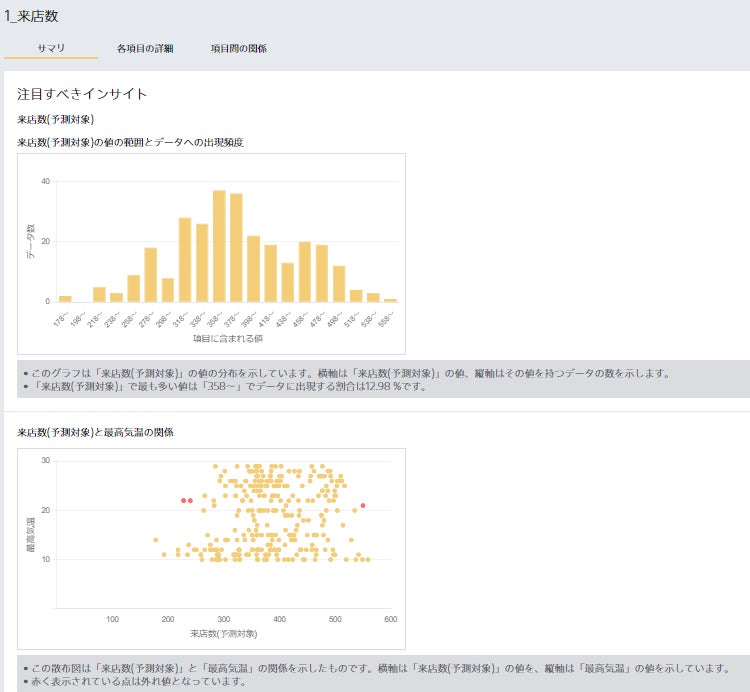Open the サマリ tab
This screenshot has width=750, height=692.
(x=51, y=48)
